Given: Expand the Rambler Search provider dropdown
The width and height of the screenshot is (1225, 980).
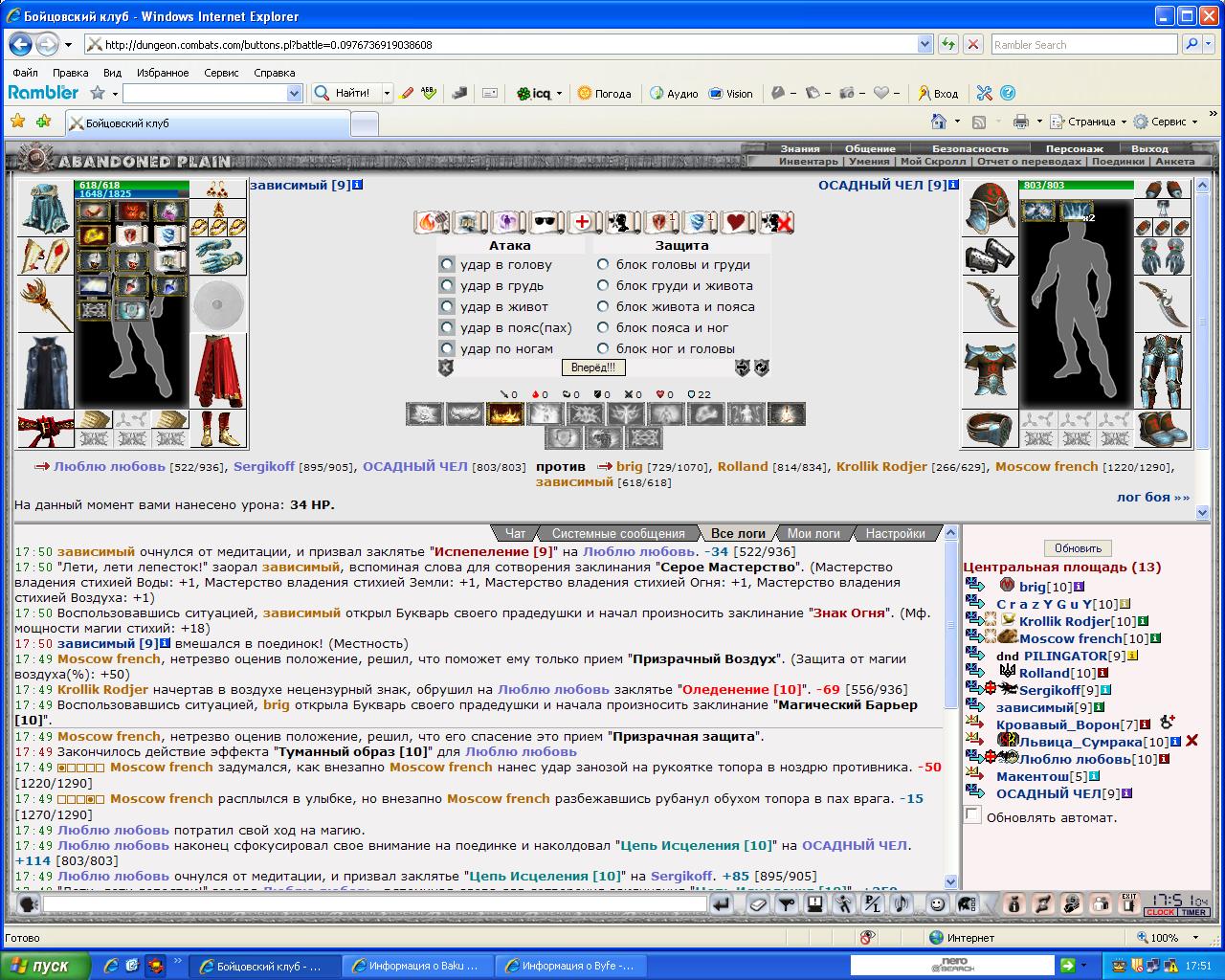Looking at the screenshot, I should (1210, 44).
